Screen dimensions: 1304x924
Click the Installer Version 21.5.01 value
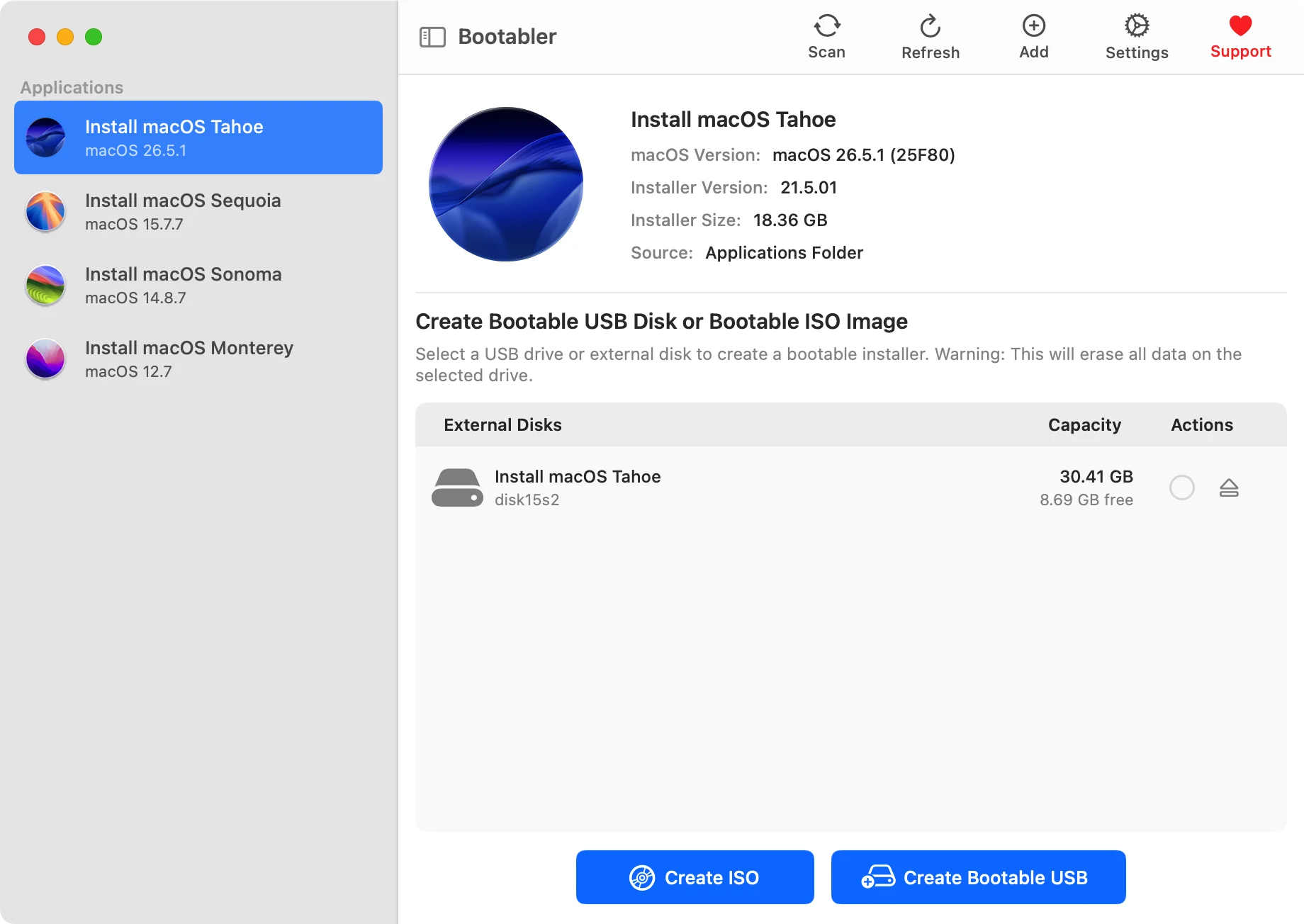(809, 187)
